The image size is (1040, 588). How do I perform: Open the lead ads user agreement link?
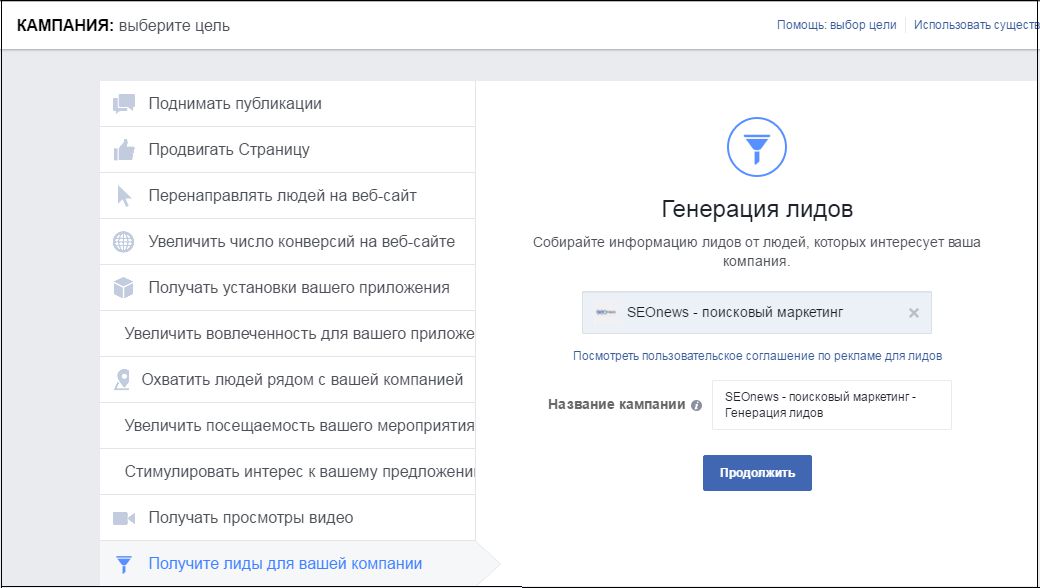point(757,356)
